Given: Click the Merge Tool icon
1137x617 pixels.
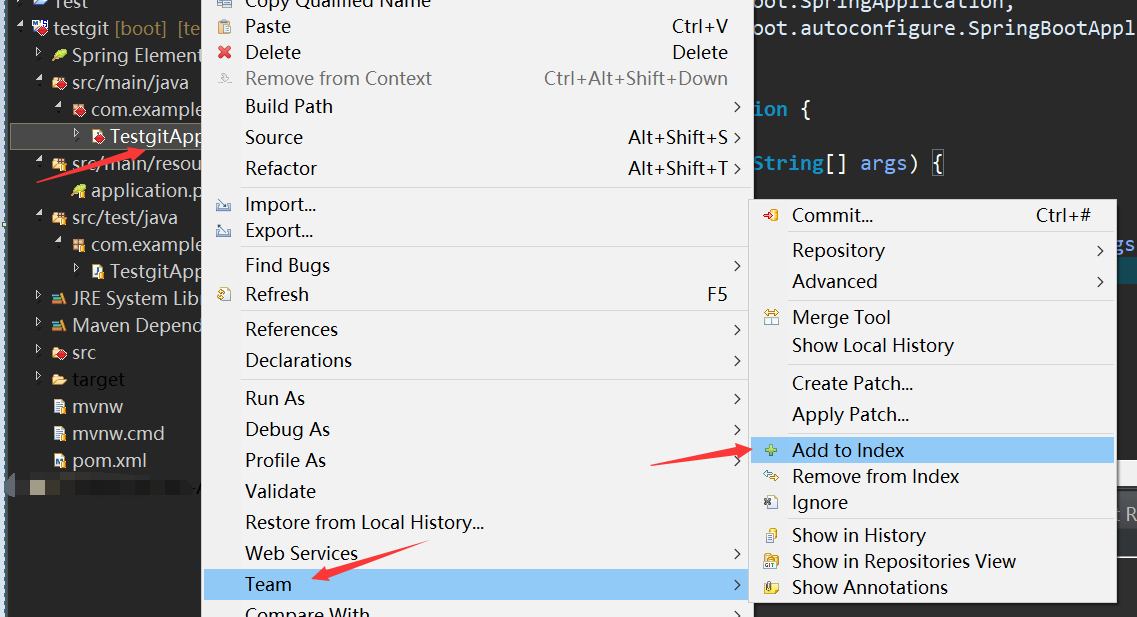Looking at the screenshot, I should (x=771, y=317).
